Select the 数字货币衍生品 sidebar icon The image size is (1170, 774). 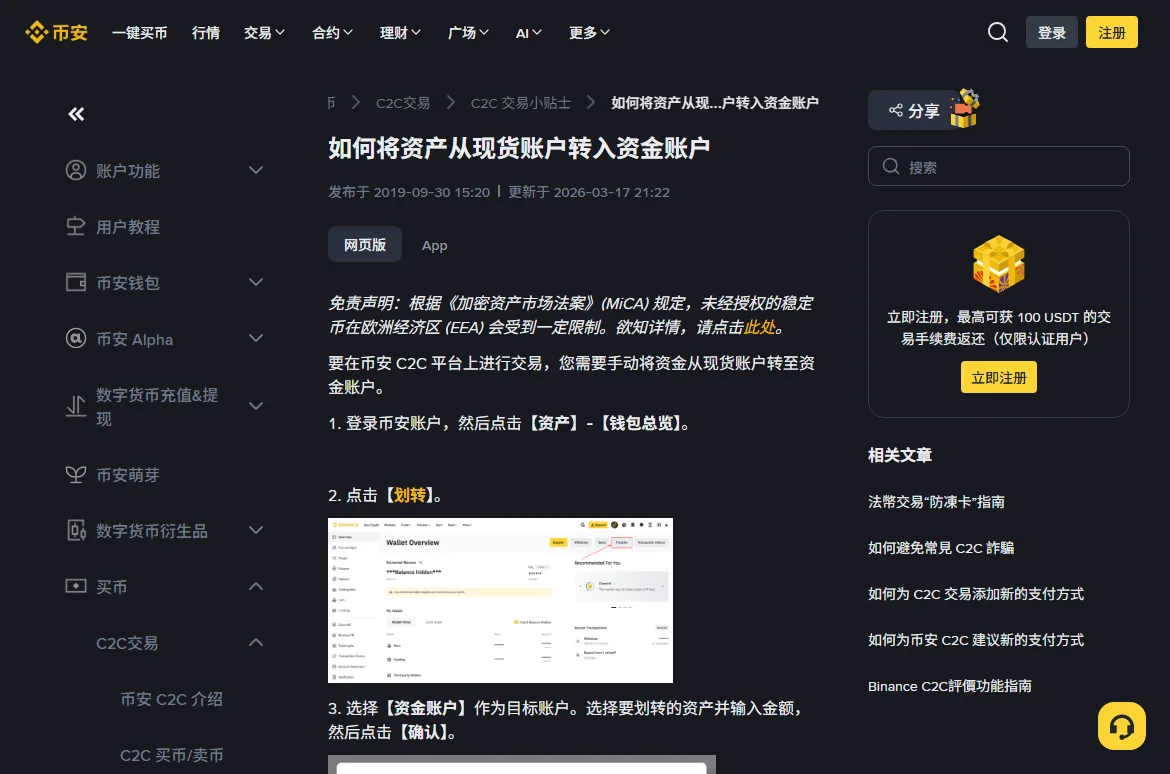click(75, 530)
